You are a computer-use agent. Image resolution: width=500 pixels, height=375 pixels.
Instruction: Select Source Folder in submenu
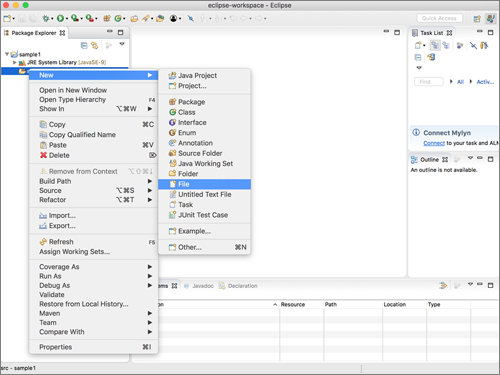[x=204, y=153]
